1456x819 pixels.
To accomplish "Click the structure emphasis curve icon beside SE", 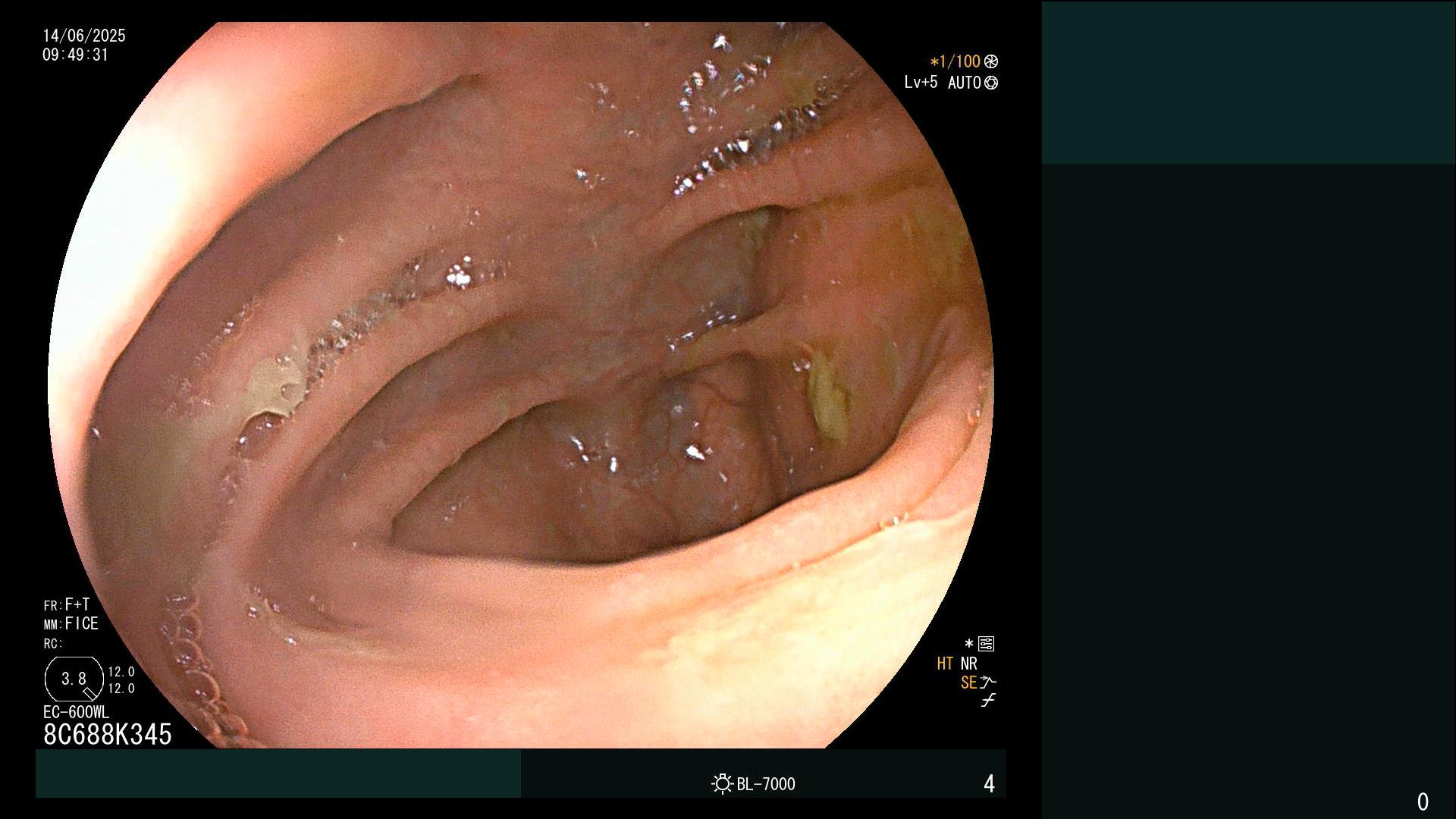I will tap(988, 682).
